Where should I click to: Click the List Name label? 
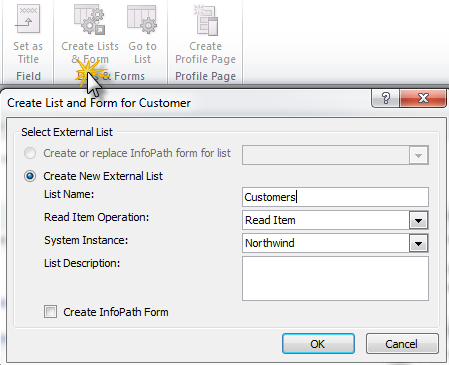[69, 194]
